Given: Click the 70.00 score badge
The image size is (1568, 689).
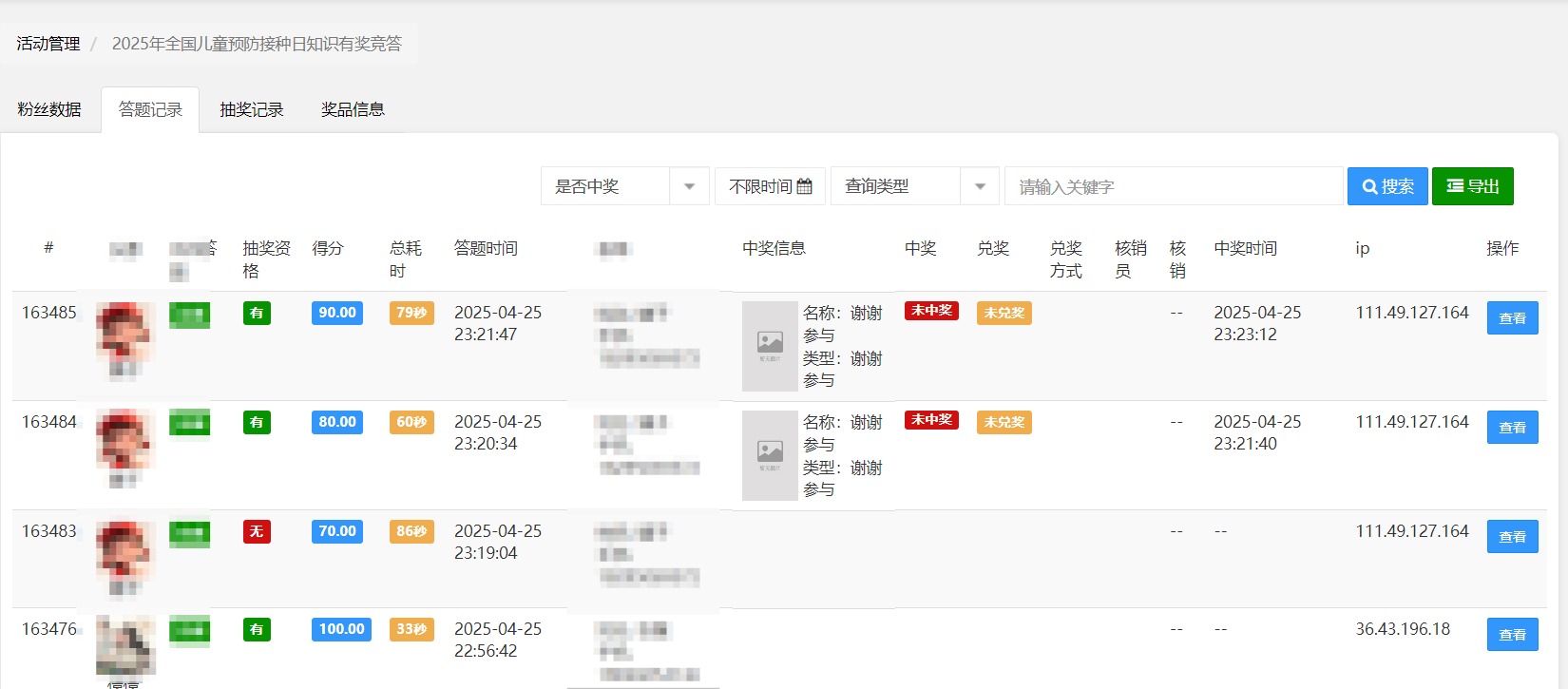Looking at the screenshot, I should 337,531.
